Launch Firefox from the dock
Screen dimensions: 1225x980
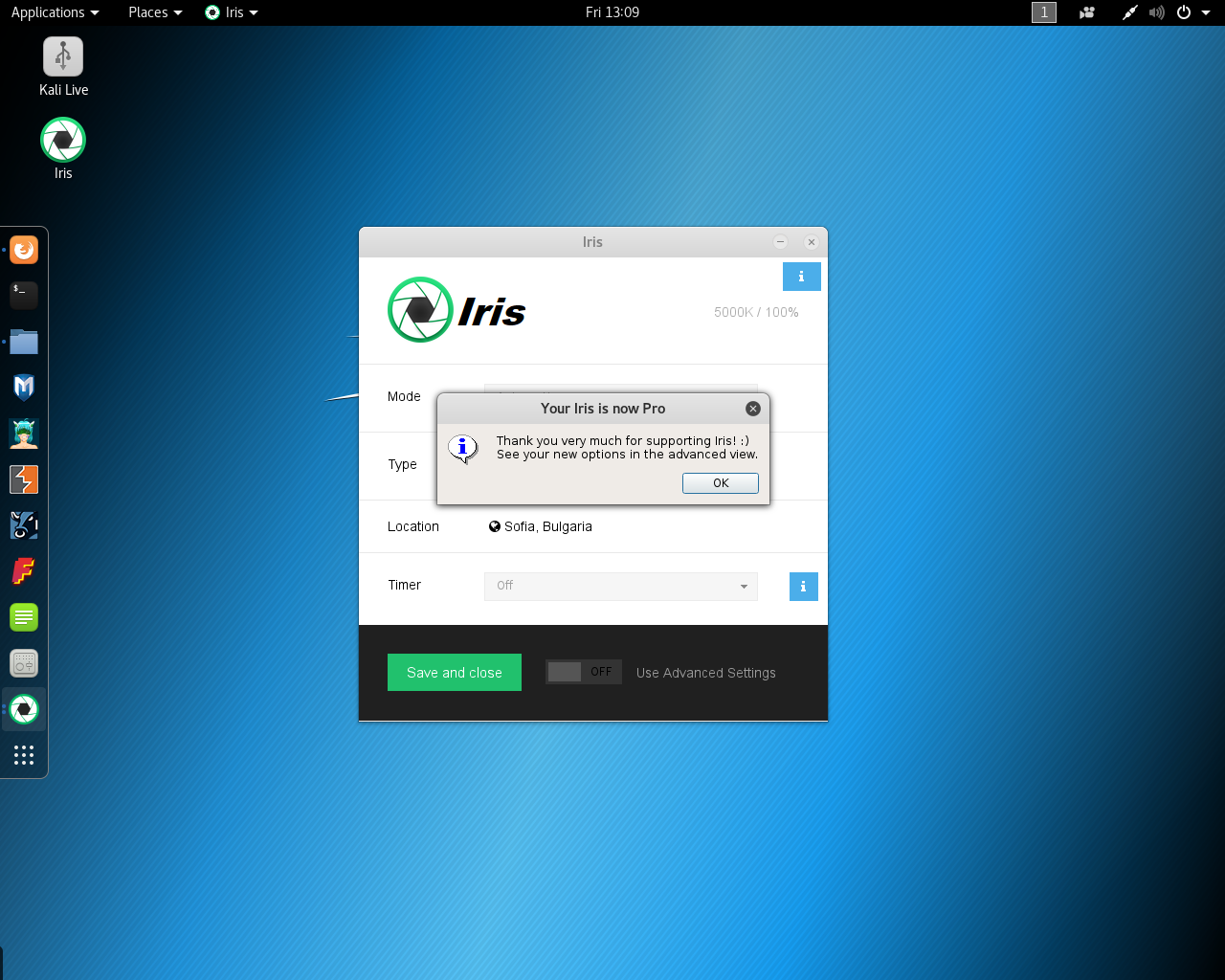pyautogui.click(x=24, y=250)
